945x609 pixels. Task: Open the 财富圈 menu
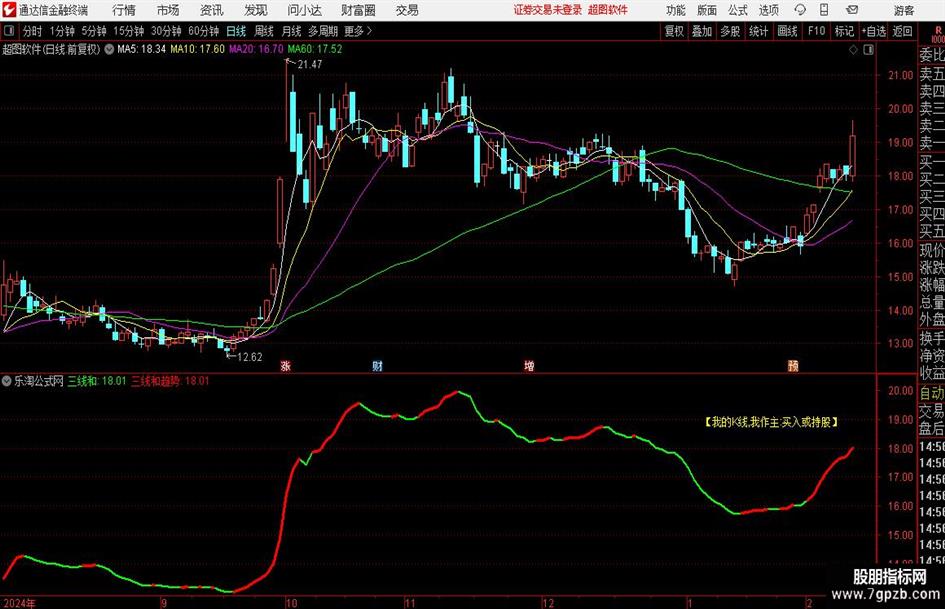coord(358,10)
